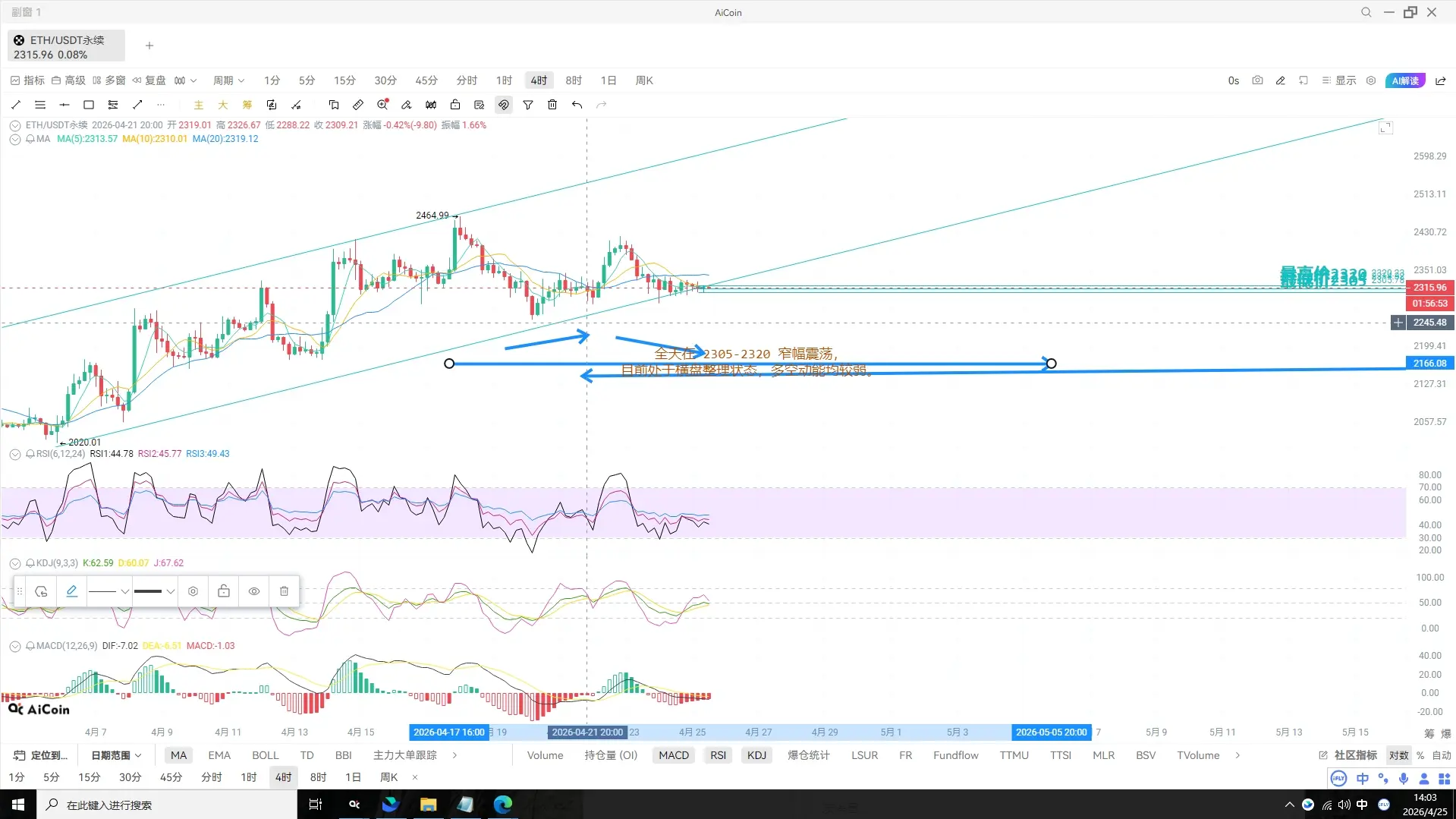This screenshot has height=819, width=1456.
Task: Select the parallel lines drawing tool
Action: [40, 105]
